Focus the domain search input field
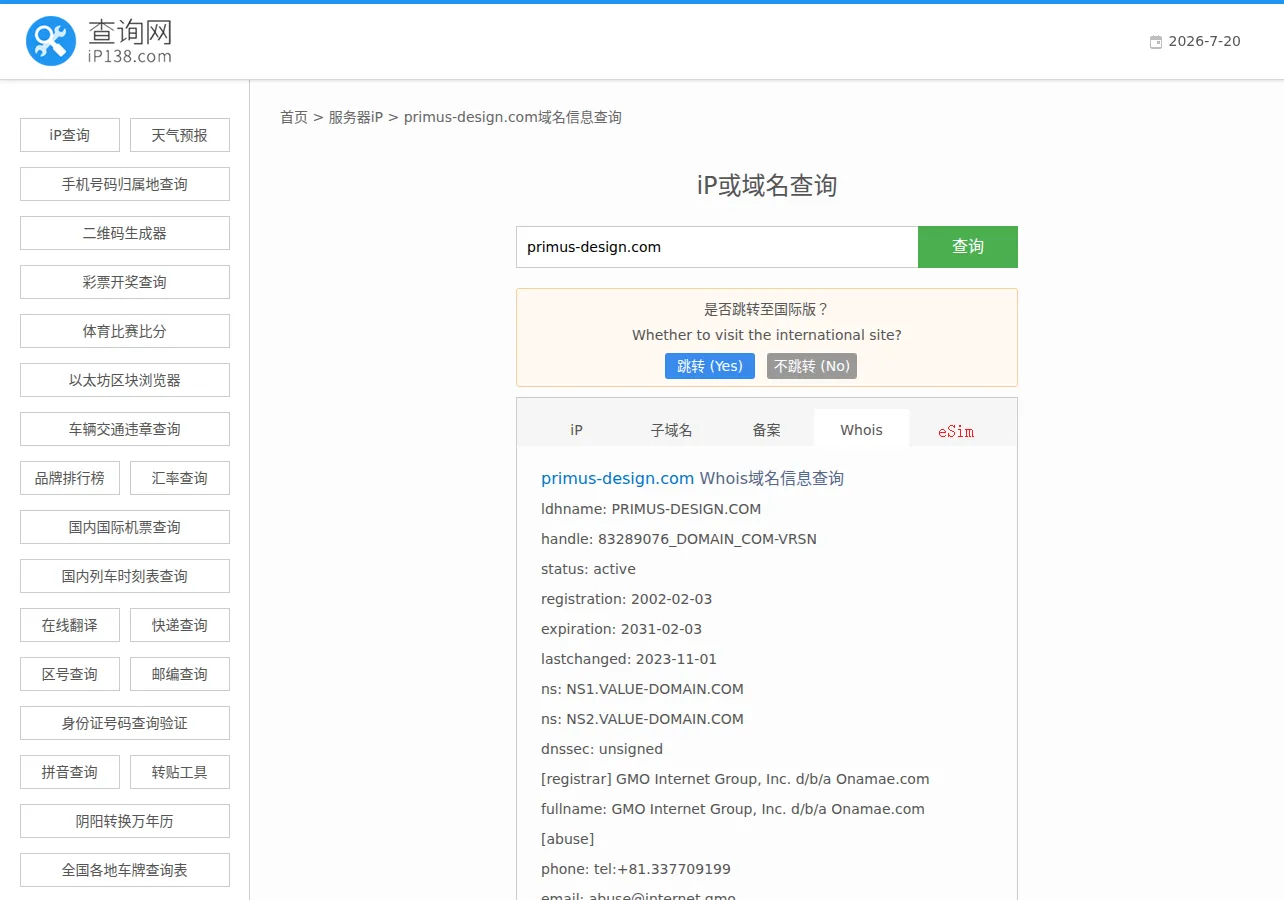 [x=717, y=247]
